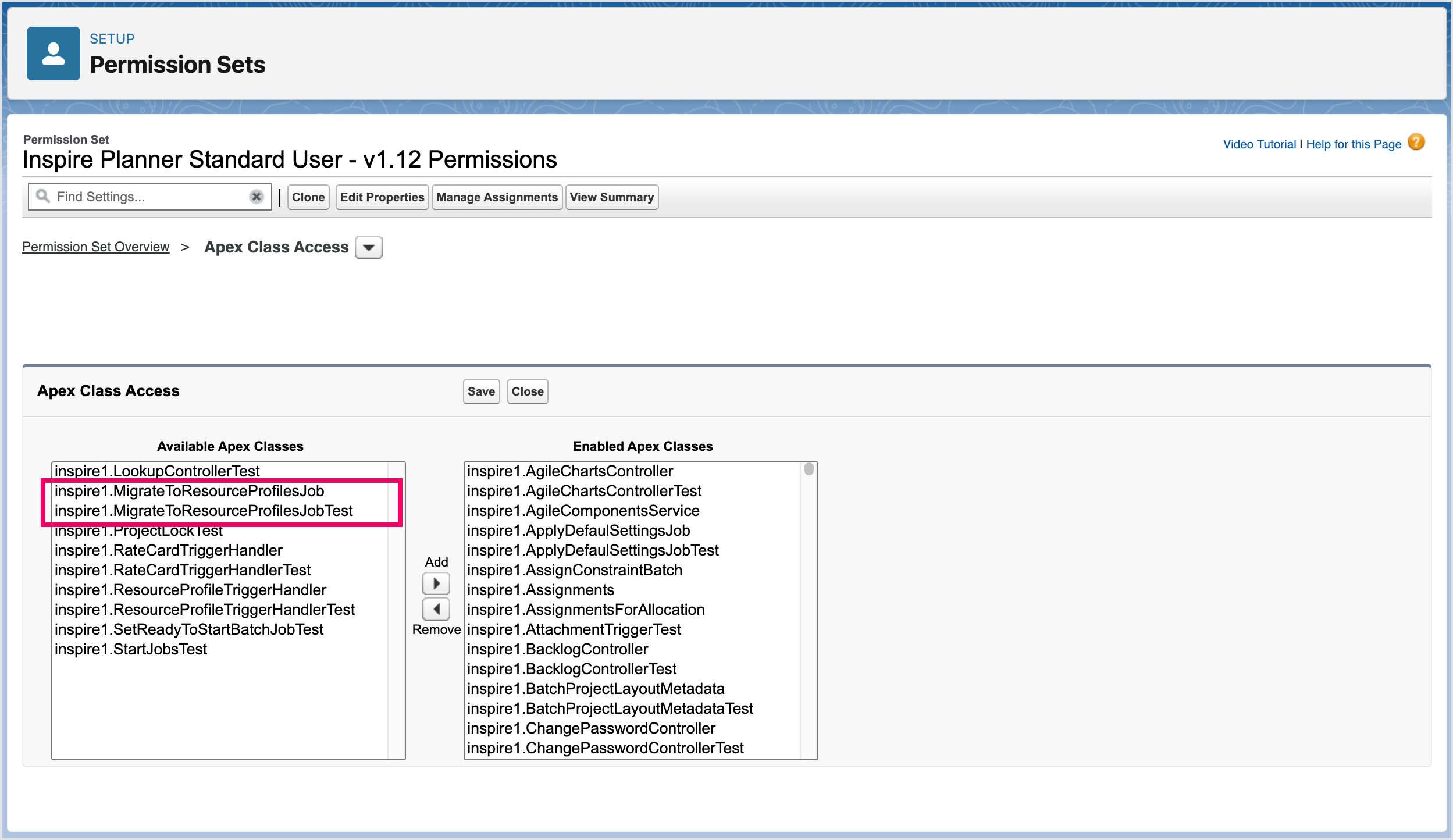The width and height of the screenshot is (1453, 840).
Task: Select inspire1.AgileChartsController in enabled list
Action: coord(633,471)
